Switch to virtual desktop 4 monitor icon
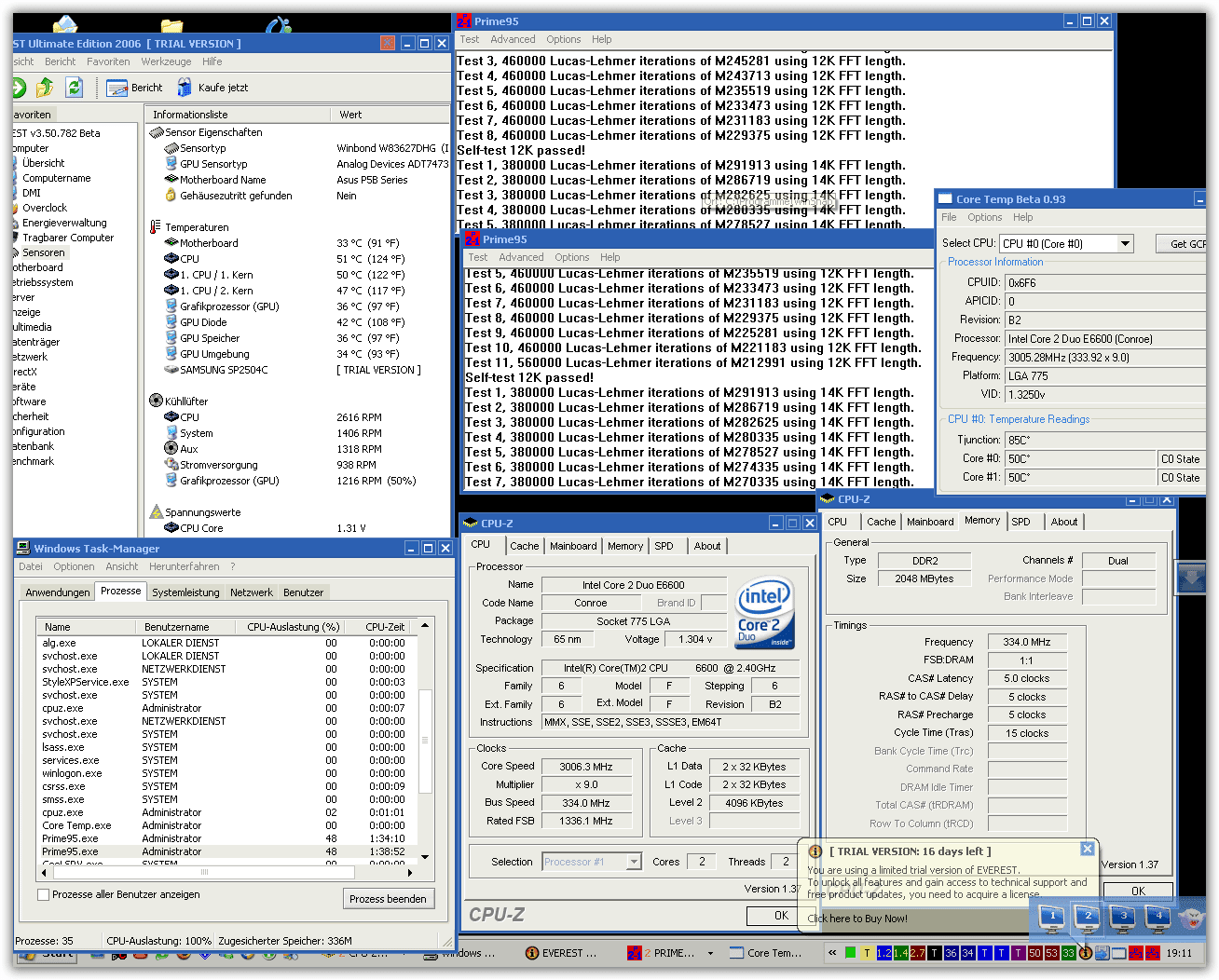1219x980 pixels. 1158,918
